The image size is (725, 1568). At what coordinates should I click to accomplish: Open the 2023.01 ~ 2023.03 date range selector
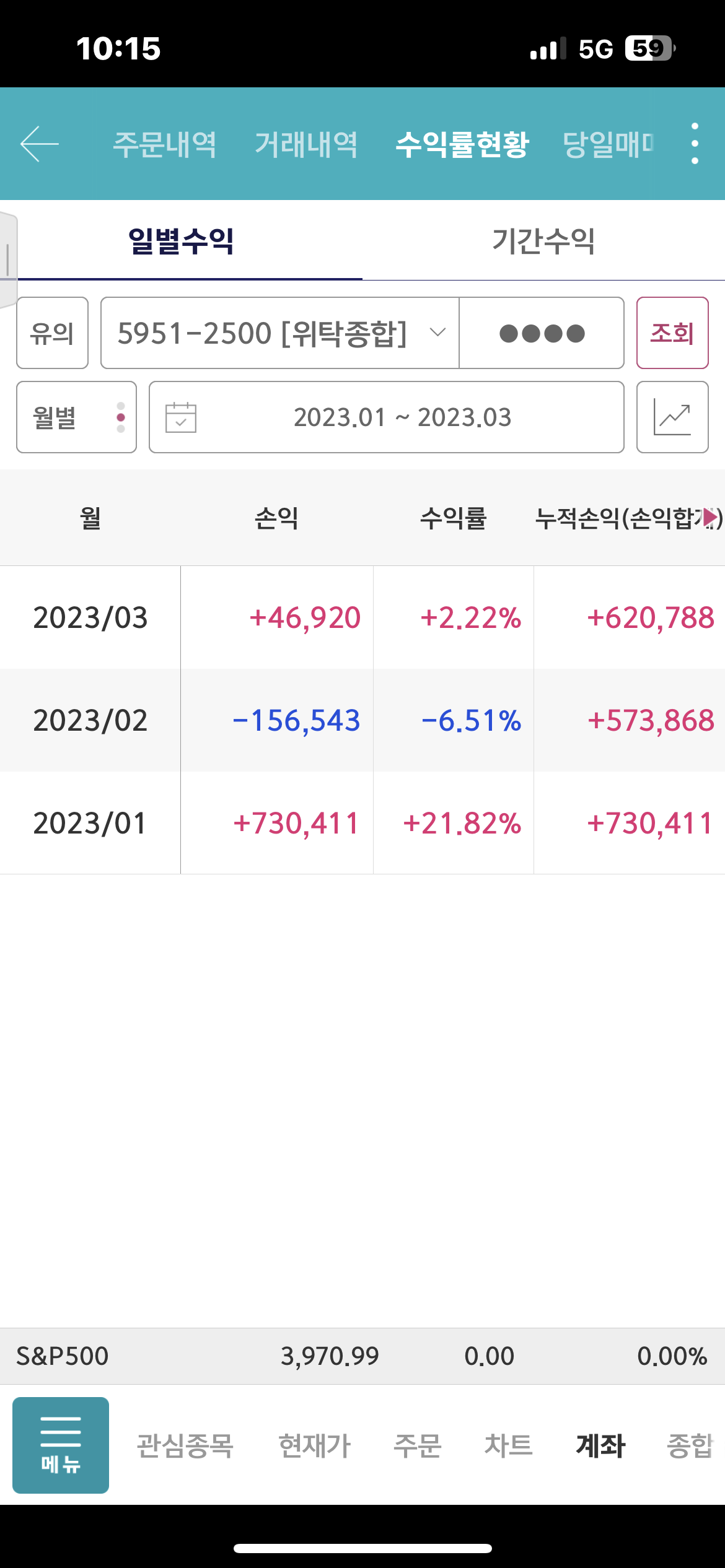403,417
